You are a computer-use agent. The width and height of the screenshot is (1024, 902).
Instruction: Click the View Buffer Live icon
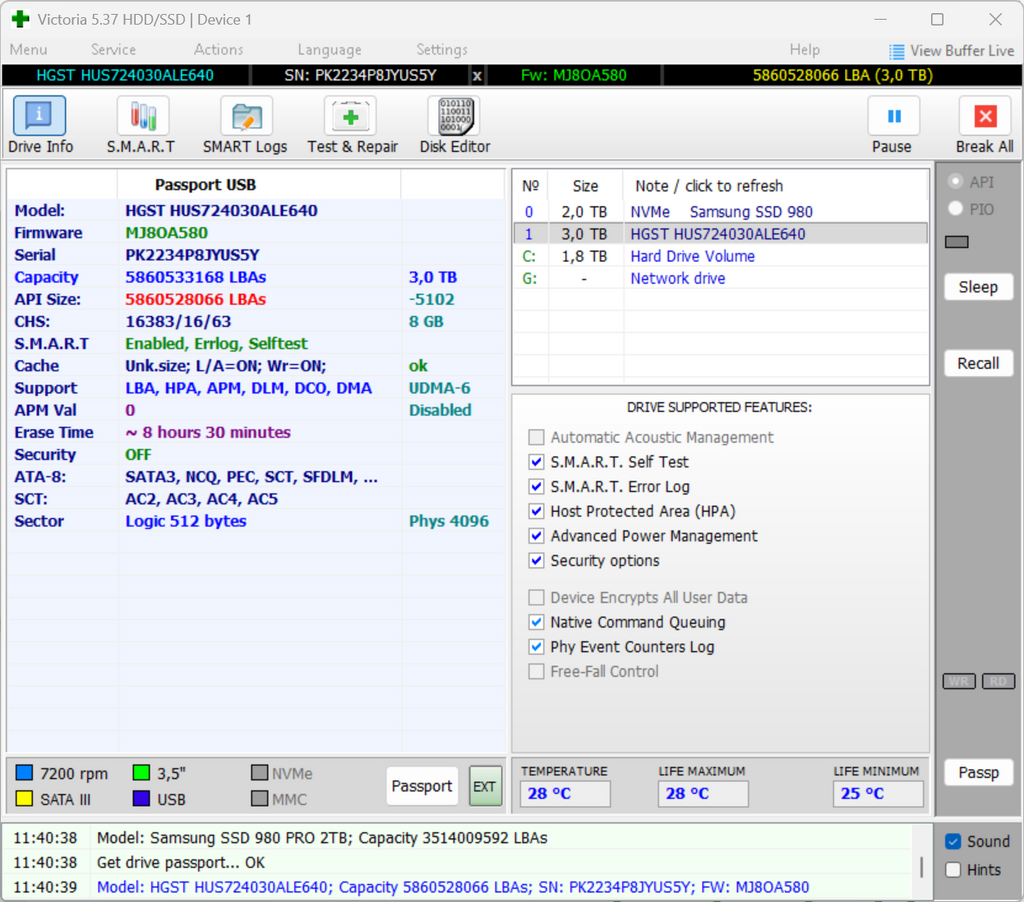pyautogui.click(x=897, y=51)
